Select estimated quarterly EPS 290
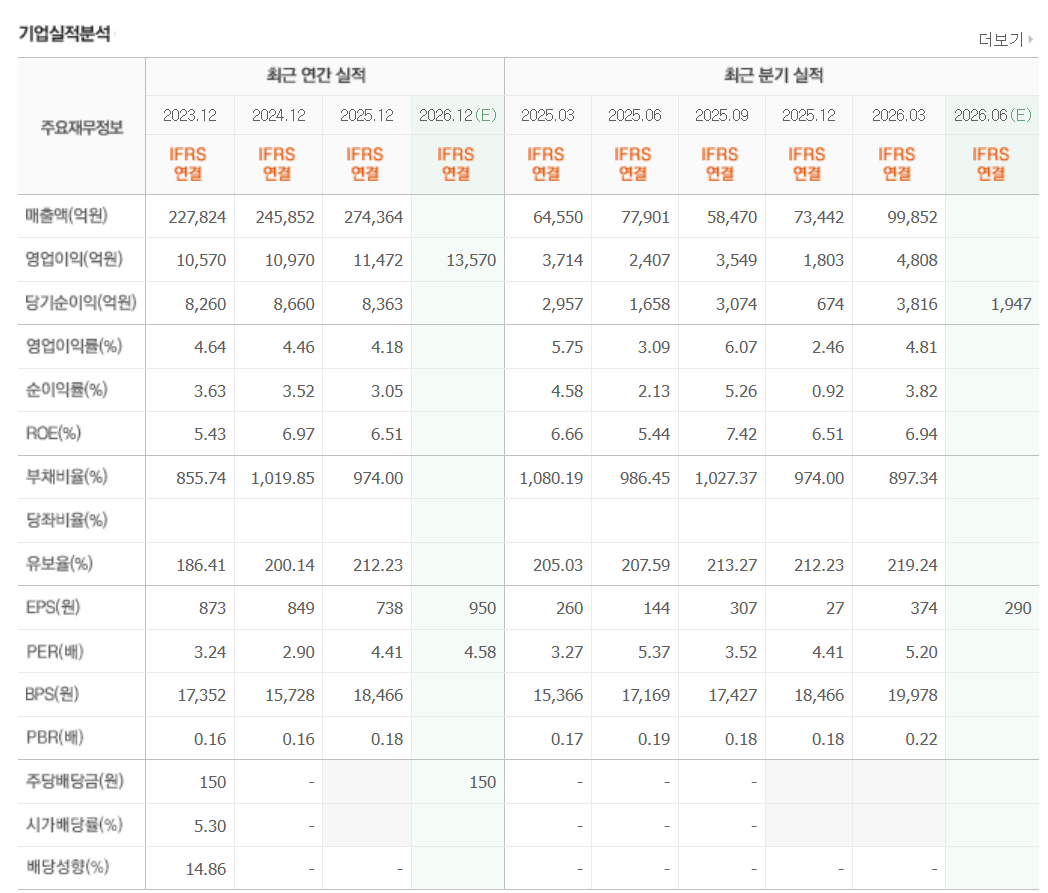Image resolution: width=1048 pixels, height=893 pixels. (x=1018, y=608)
